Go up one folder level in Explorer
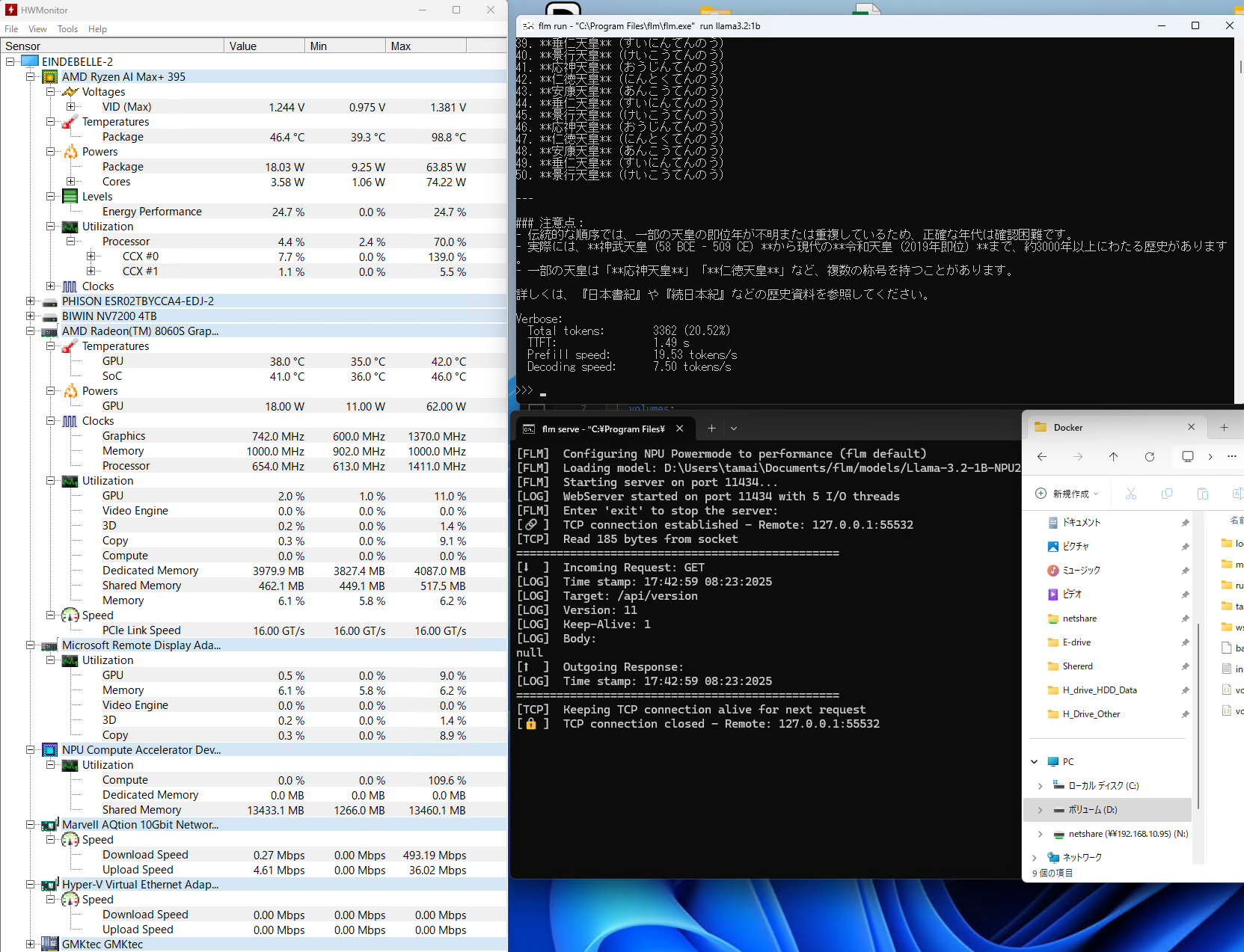 (x=1114, y=456)
